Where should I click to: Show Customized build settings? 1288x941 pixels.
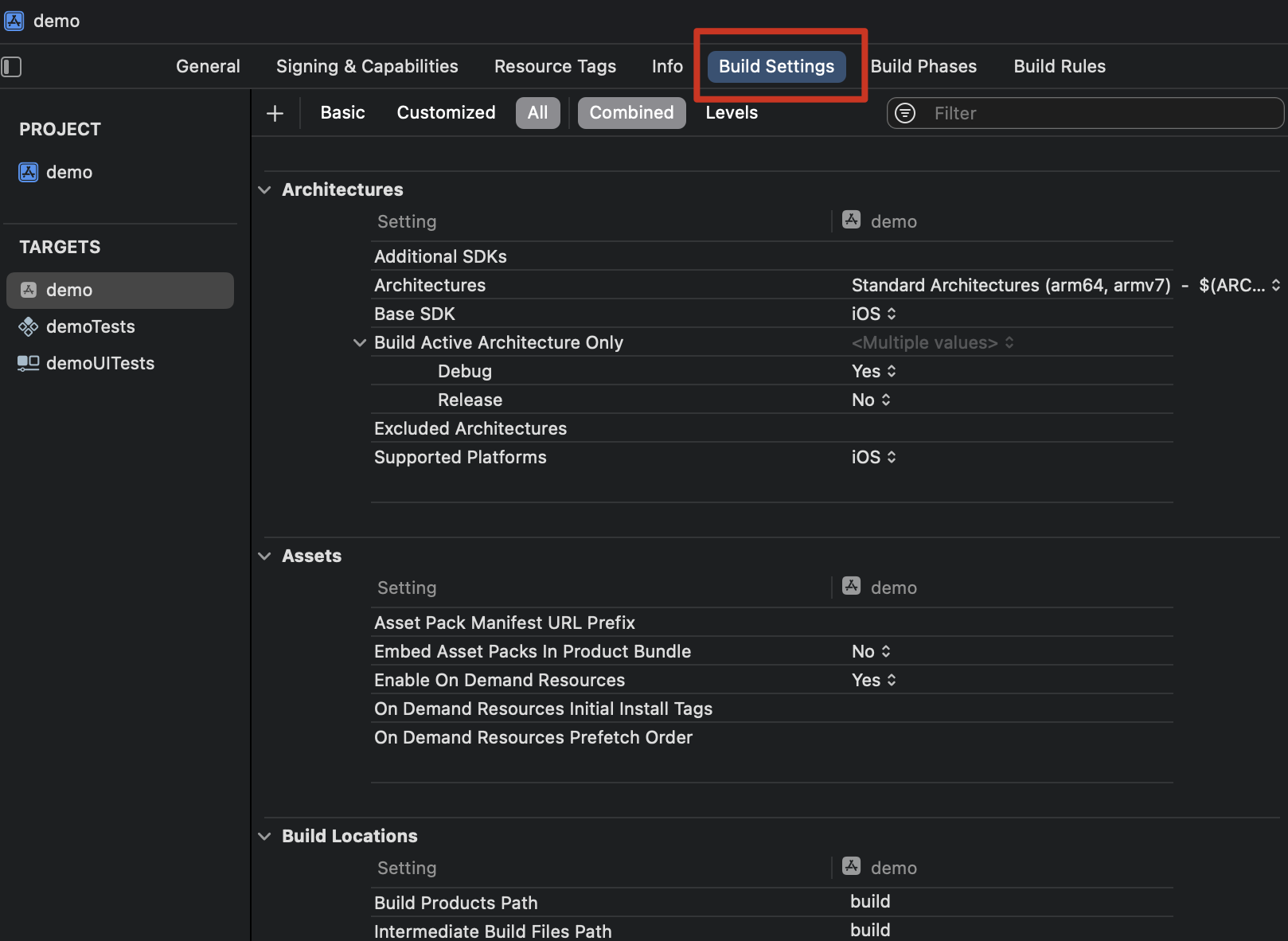[446, 112]
